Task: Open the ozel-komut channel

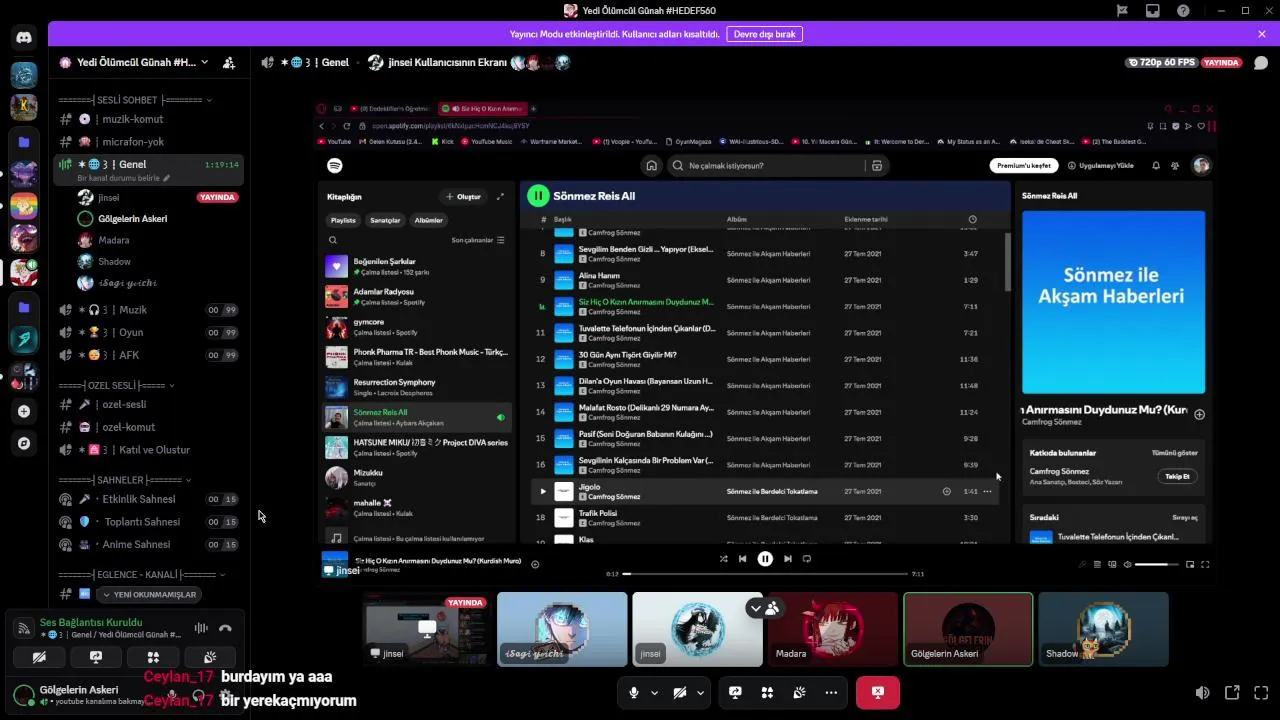Action: tap(148, 427)
